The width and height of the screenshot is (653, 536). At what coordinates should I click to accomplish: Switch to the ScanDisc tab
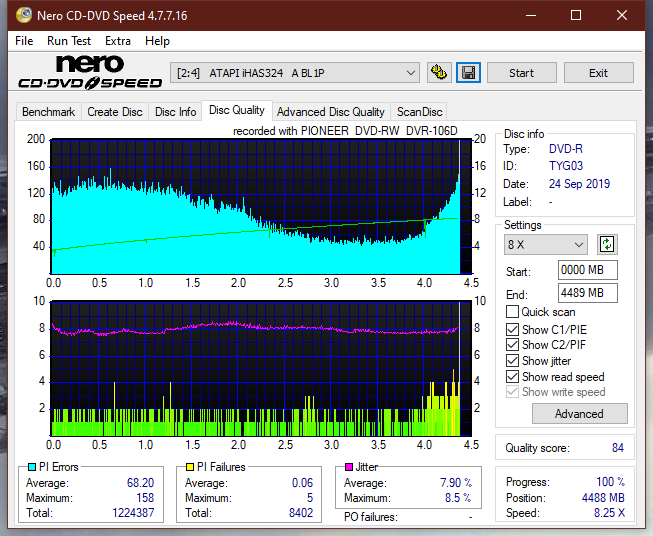point(419,112)
